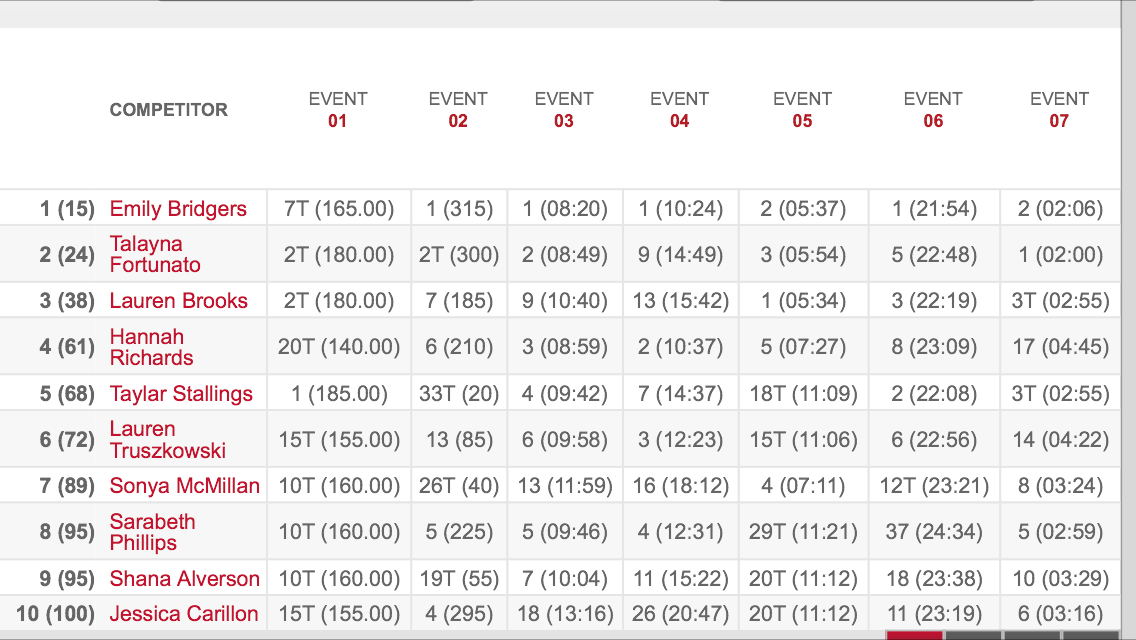Viewport: 1136px width, 640px height.
Task: Click the Event 05 header link
Action: pos(802,110)
